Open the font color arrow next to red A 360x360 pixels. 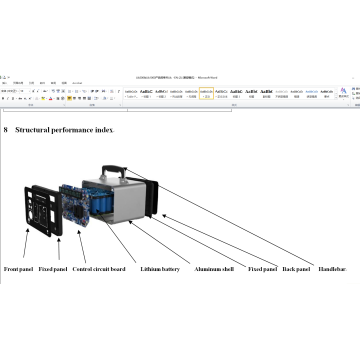(54, 99)
